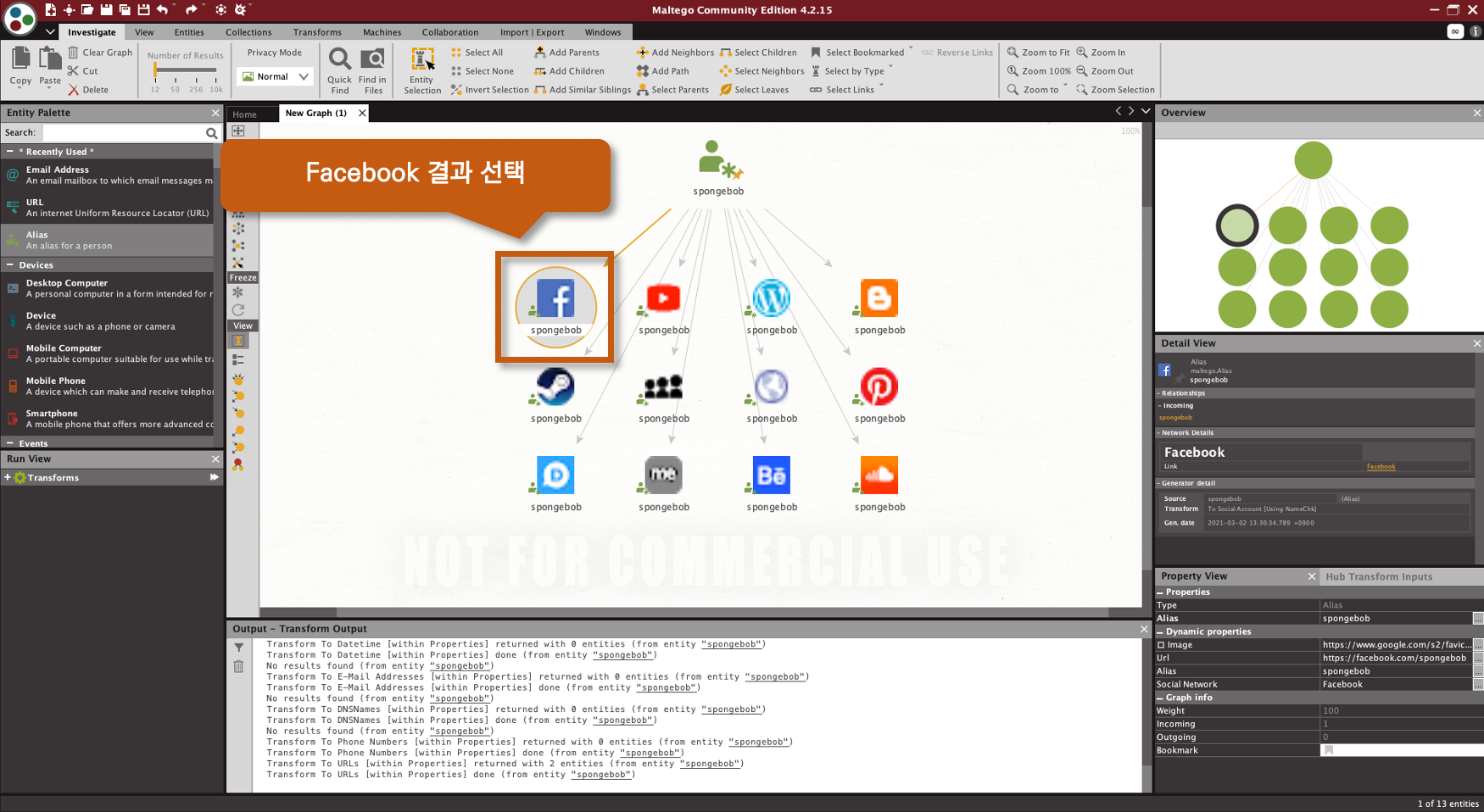
Task: Open the application menu dropdown arrow
Action: coord(50,32)
